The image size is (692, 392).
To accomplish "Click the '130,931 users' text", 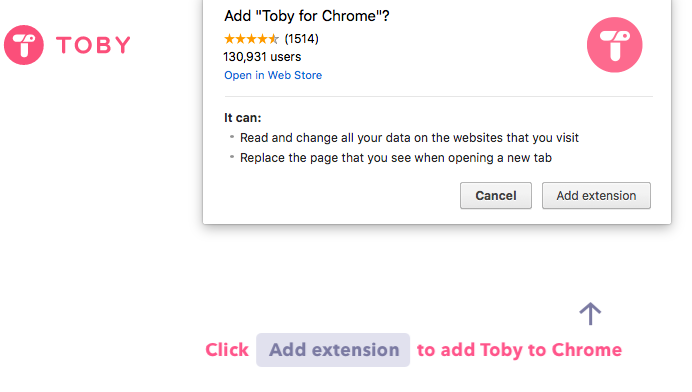I will coord(262,57).
